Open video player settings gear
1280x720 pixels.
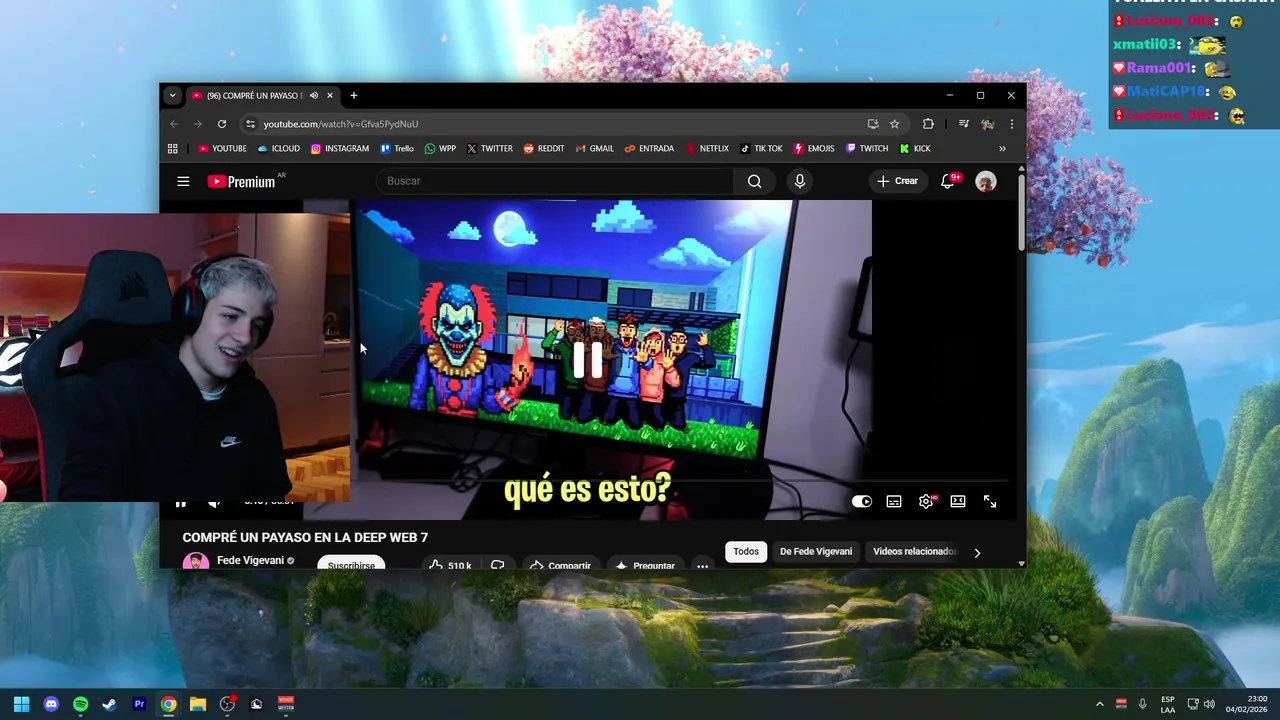tap(926, 502)
